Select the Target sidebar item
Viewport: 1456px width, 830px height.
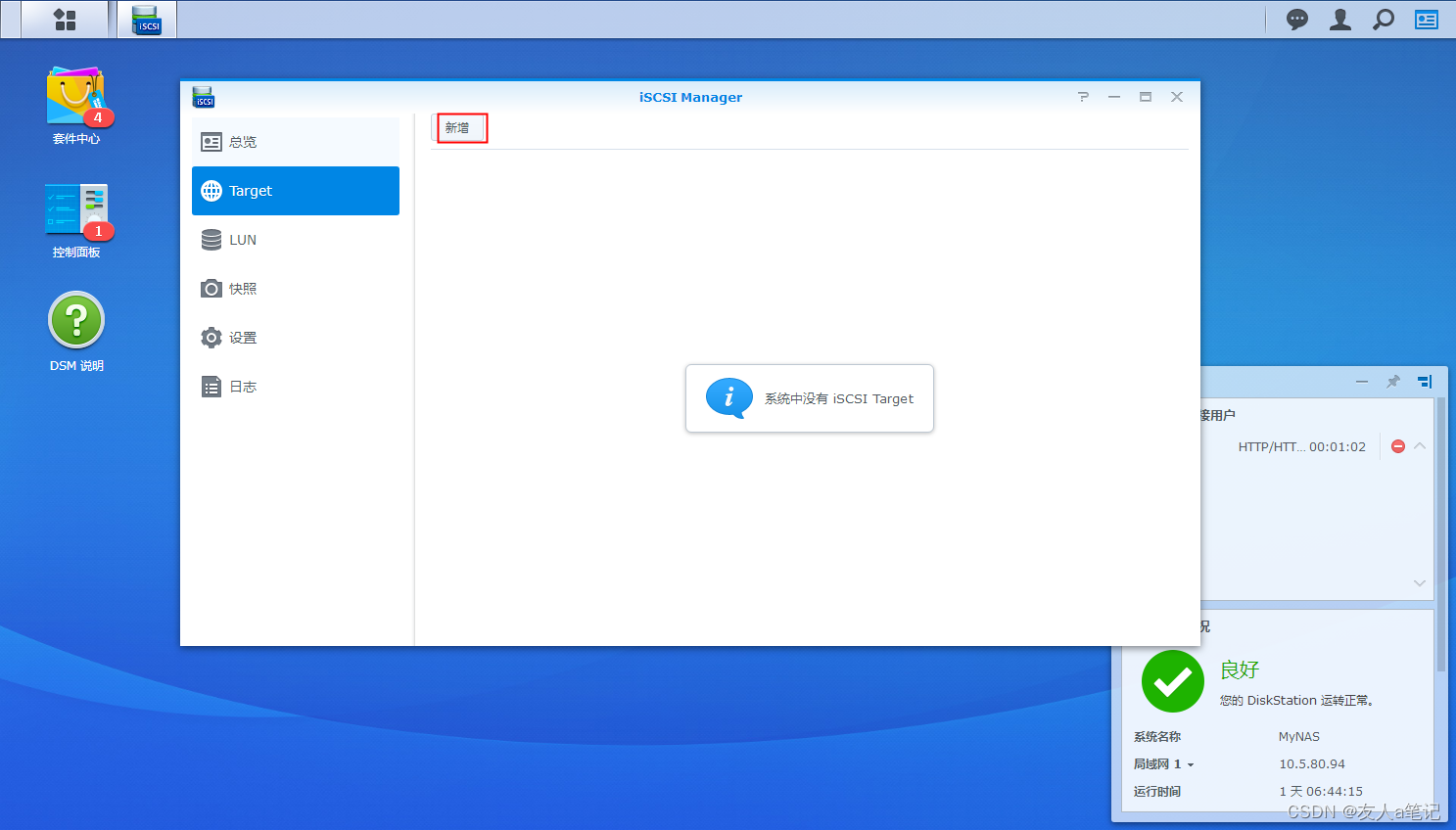[296, 191]
